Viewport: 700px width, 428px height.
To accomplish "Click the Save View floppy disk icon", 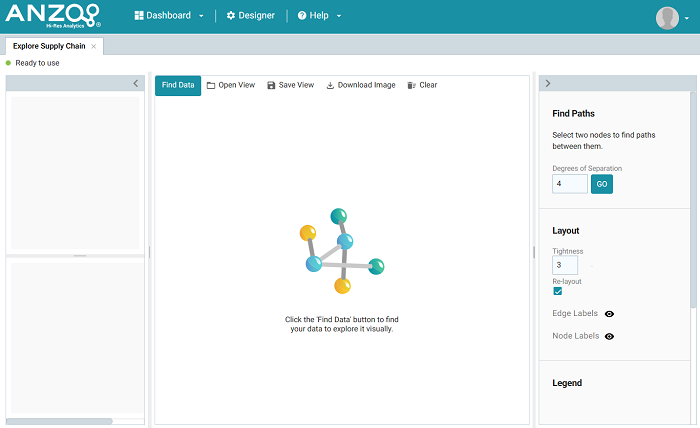I will click(271, 85).
